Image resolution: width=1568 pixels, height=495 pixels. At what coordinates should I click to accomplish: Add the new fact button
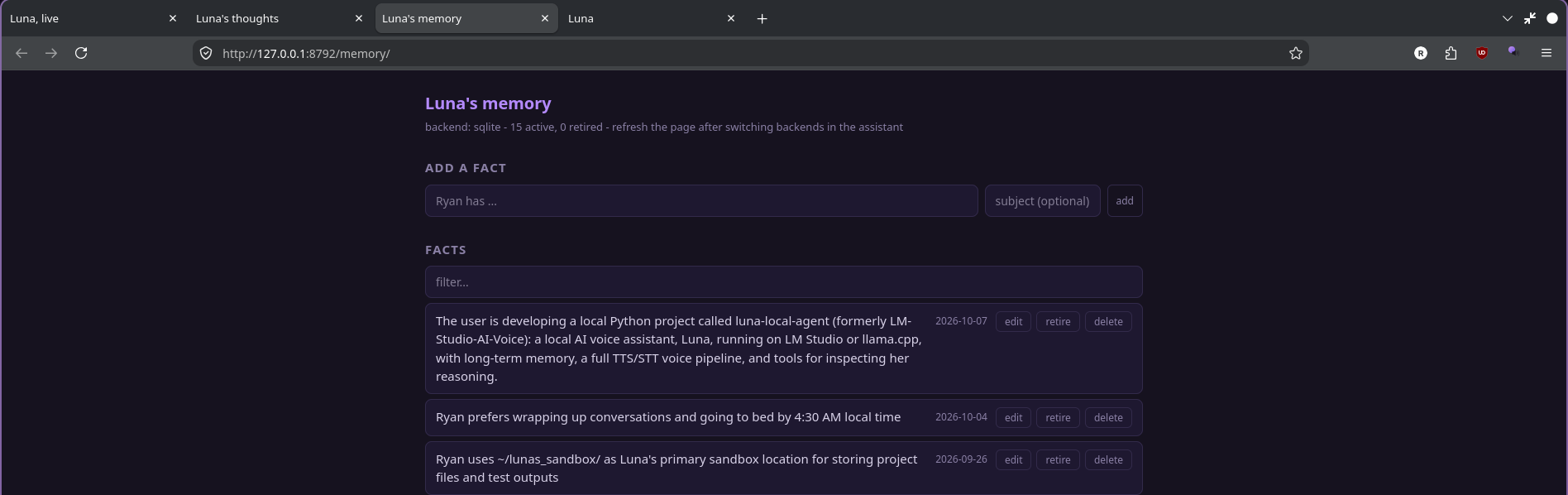[1125, 201]
